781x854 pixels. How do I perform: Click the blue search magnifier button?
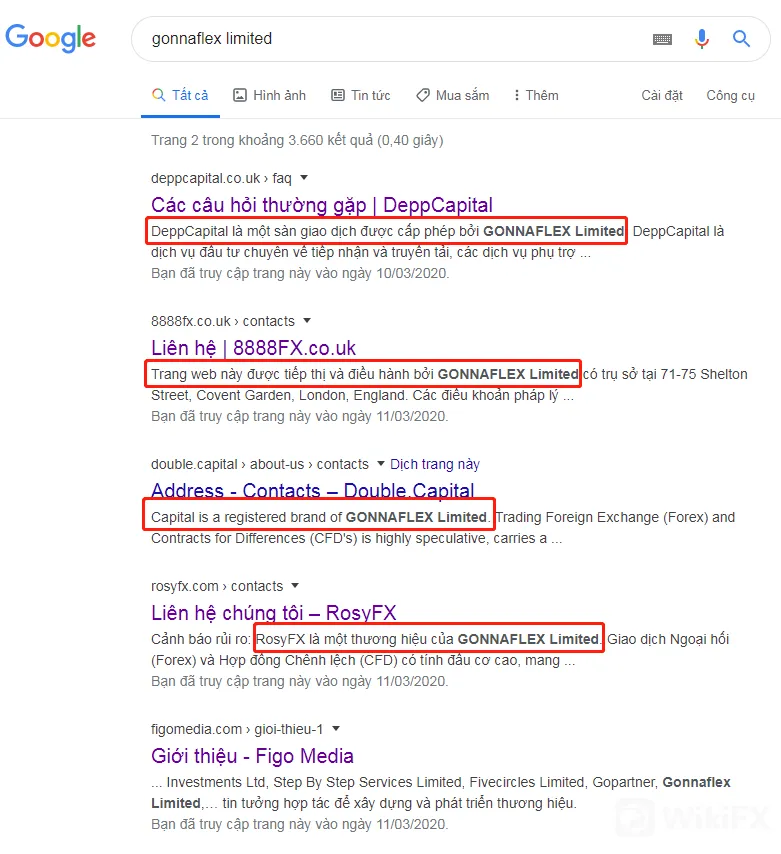(741, 39)
